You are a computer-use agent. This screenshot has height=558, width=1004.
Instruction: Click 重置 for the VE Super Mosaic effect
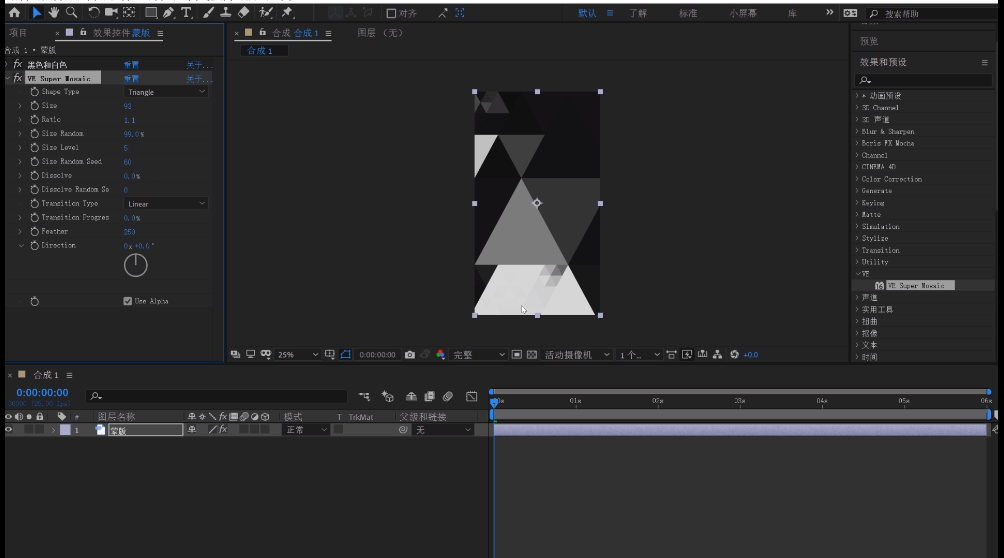131,78
